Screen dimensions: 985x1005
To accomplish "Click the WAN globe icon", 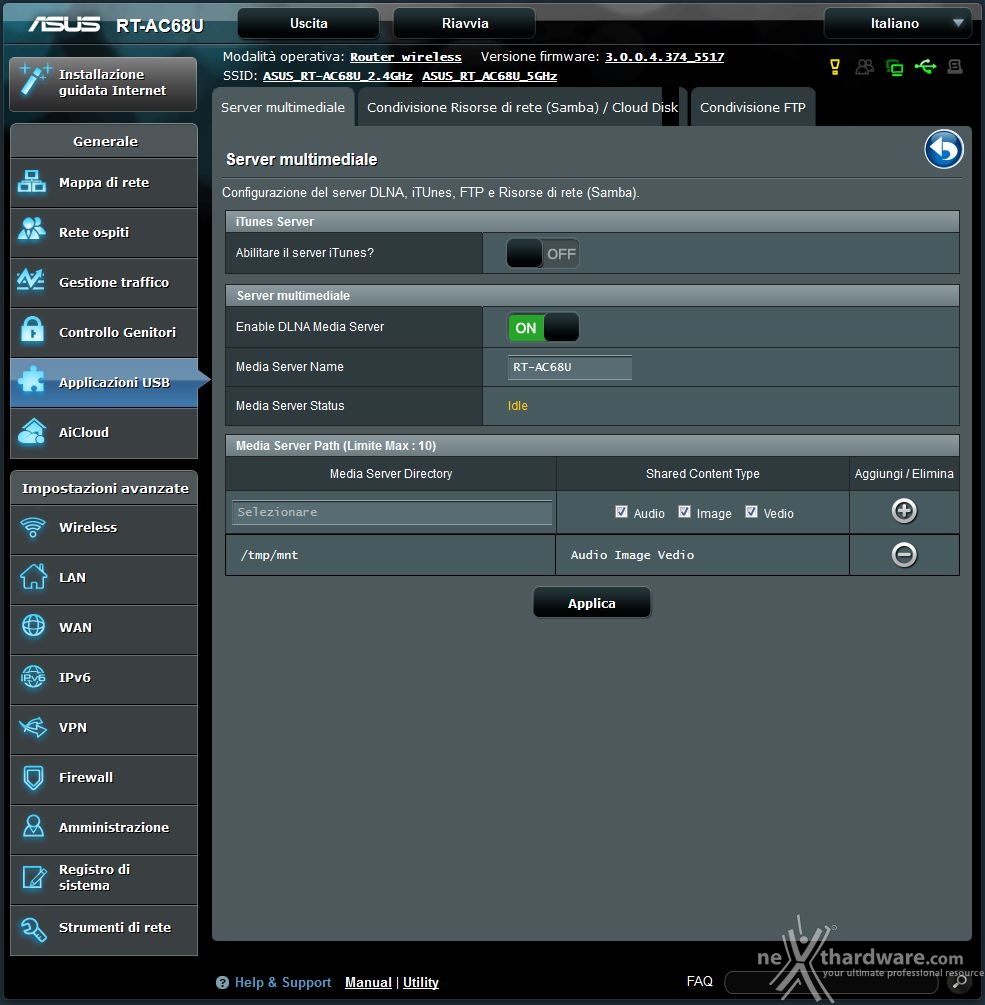I will [33, 626].
